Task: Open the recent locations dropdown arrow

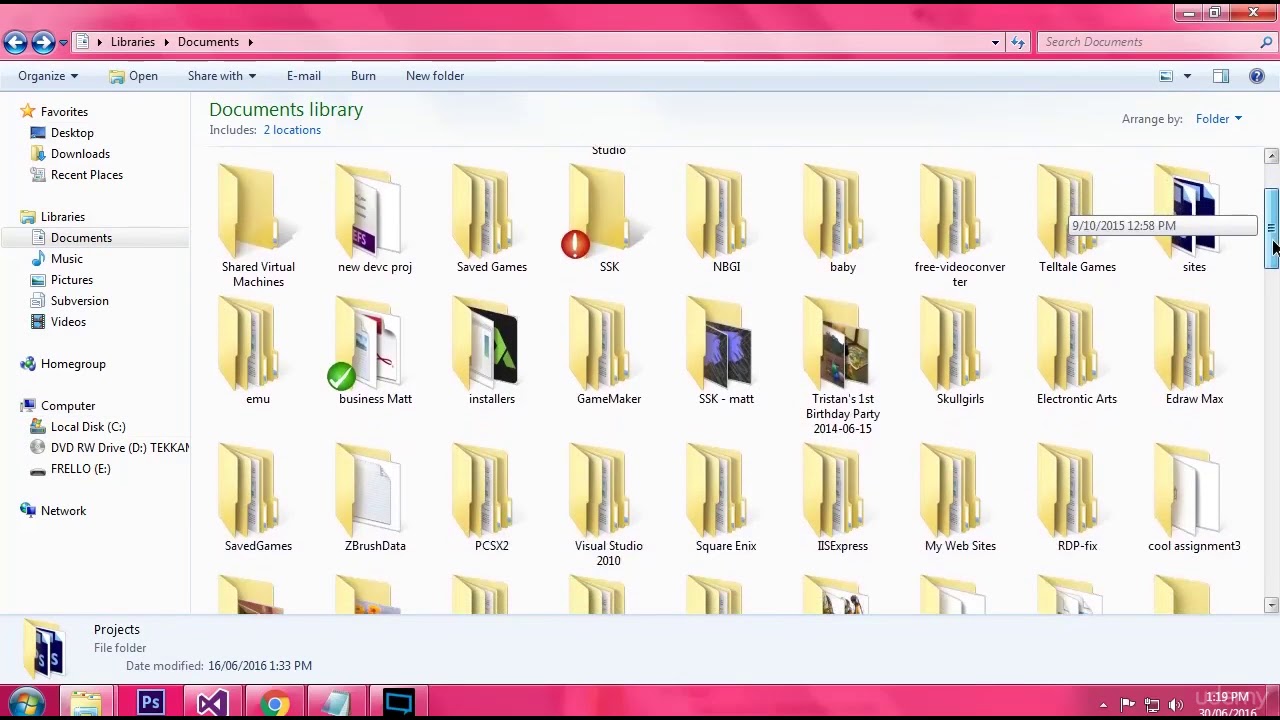Action: 63,43
